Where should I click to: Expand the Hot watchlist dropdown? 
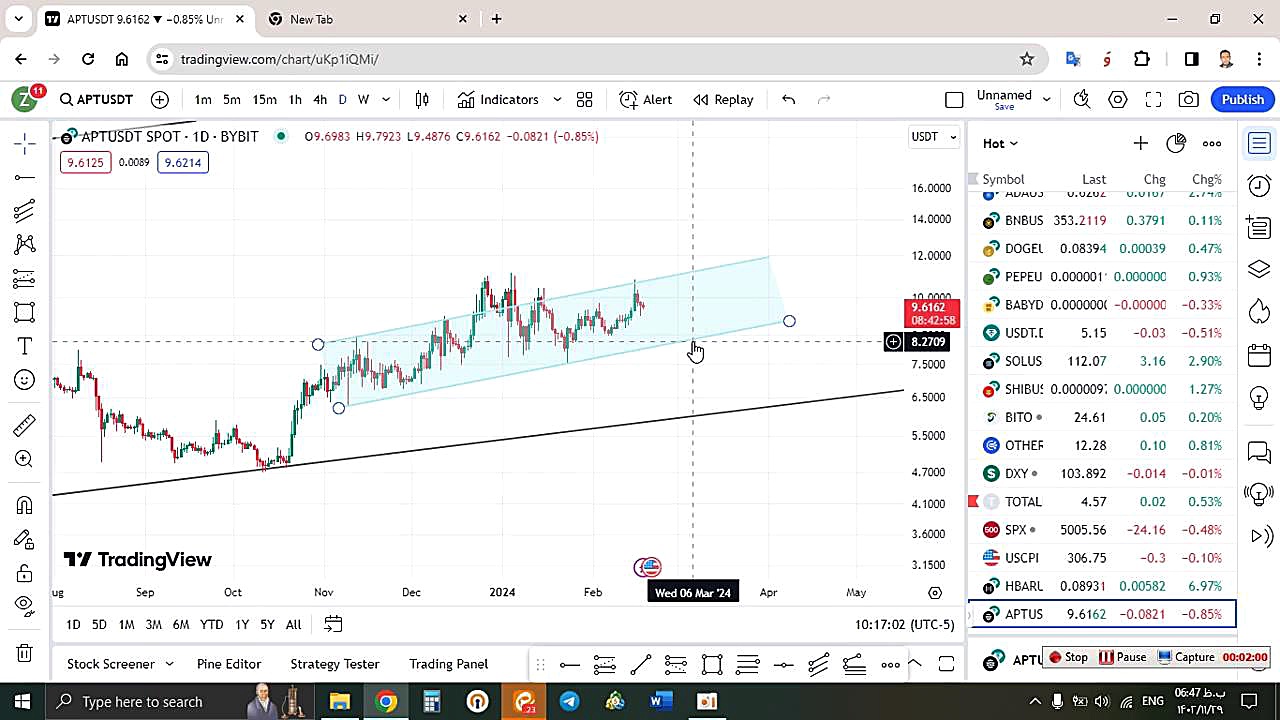click(1000, 143)
